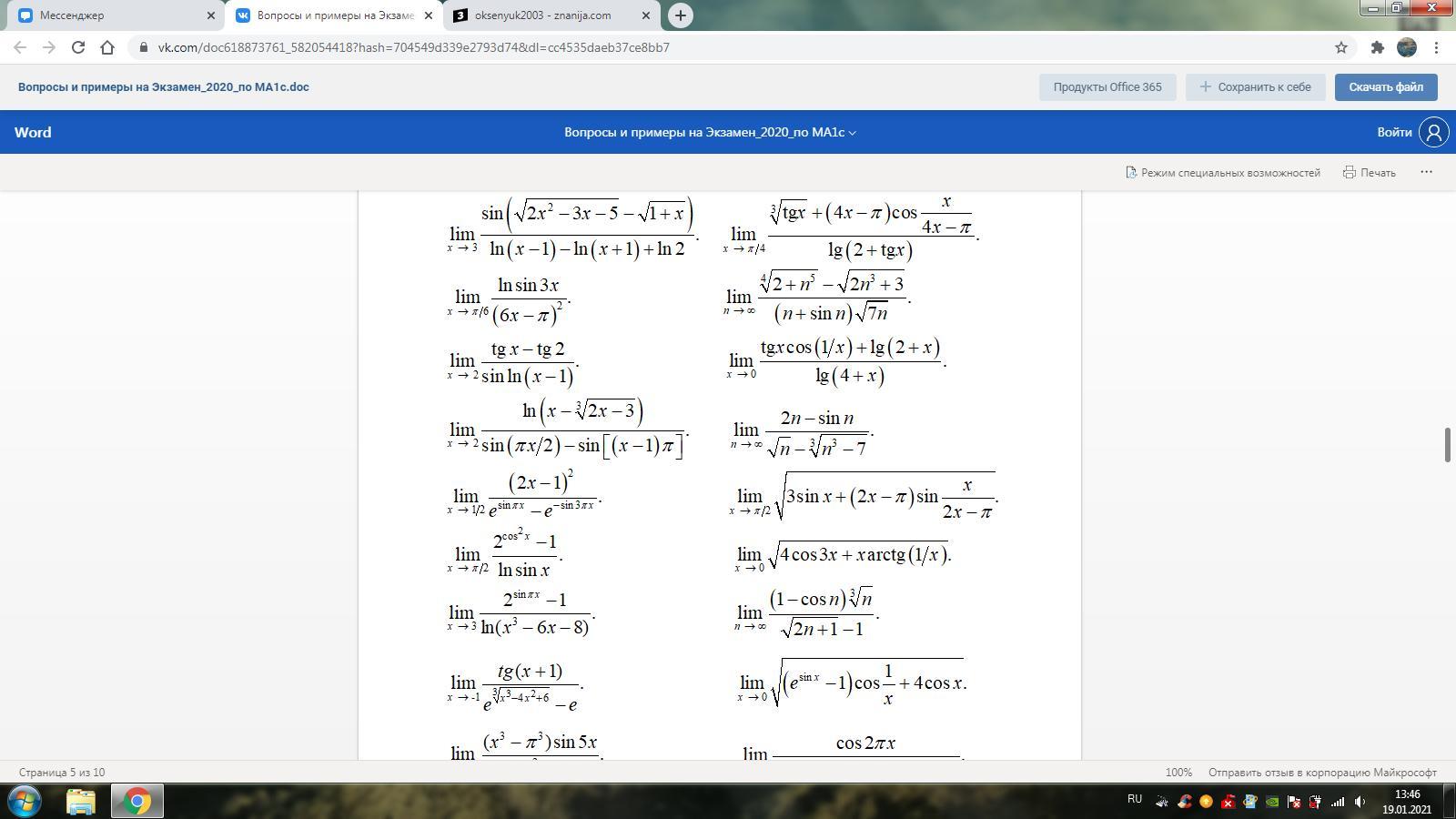
Task: Open Продукты Office 365
Action: click(1107, 87)
